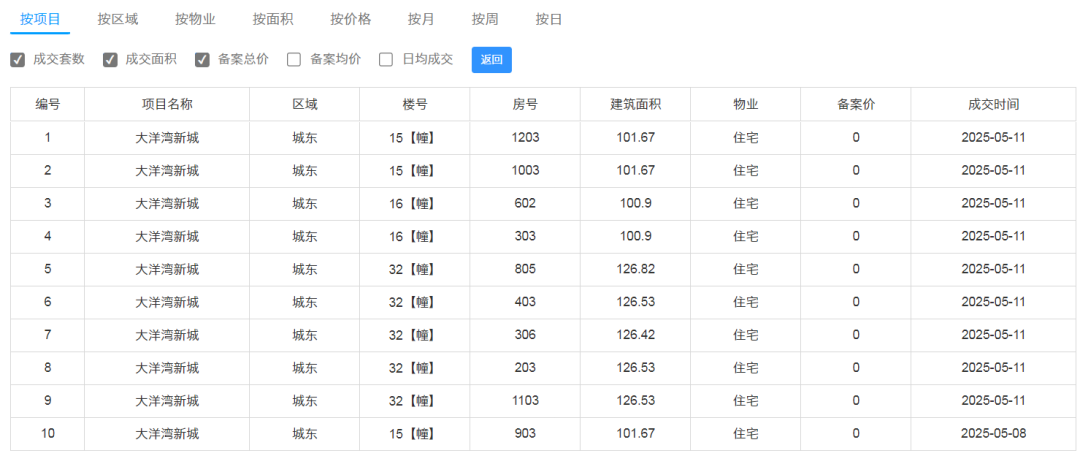This screenshot has width=1080, height=456.
Task: Click the 备案价 column header
Action: pyautogui.click(x=856, y=105)
